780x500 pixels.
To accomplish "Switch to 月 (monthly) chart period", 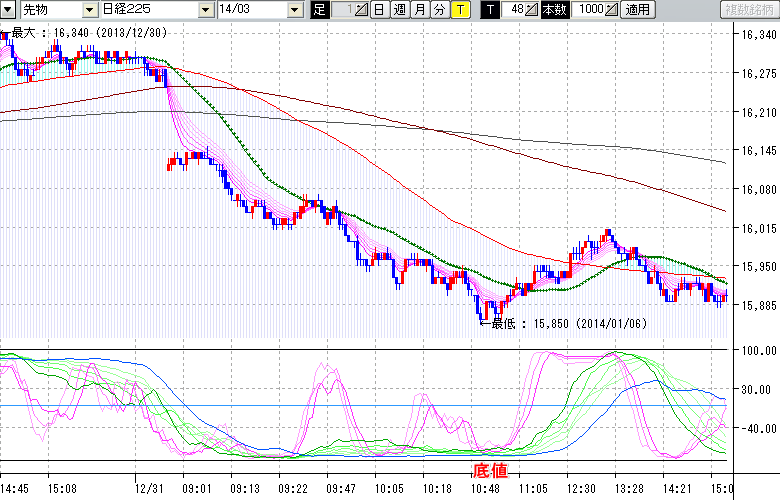I will click(x=419, y=10).
